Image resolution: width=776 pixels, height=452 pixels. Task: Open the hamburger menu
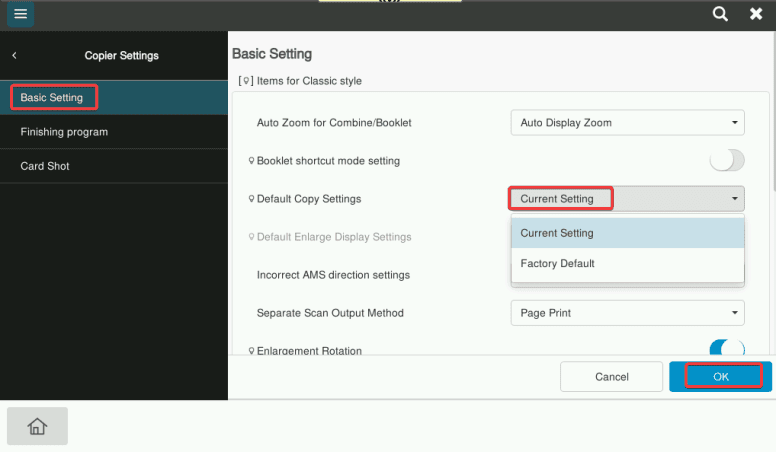click(20, 14)
